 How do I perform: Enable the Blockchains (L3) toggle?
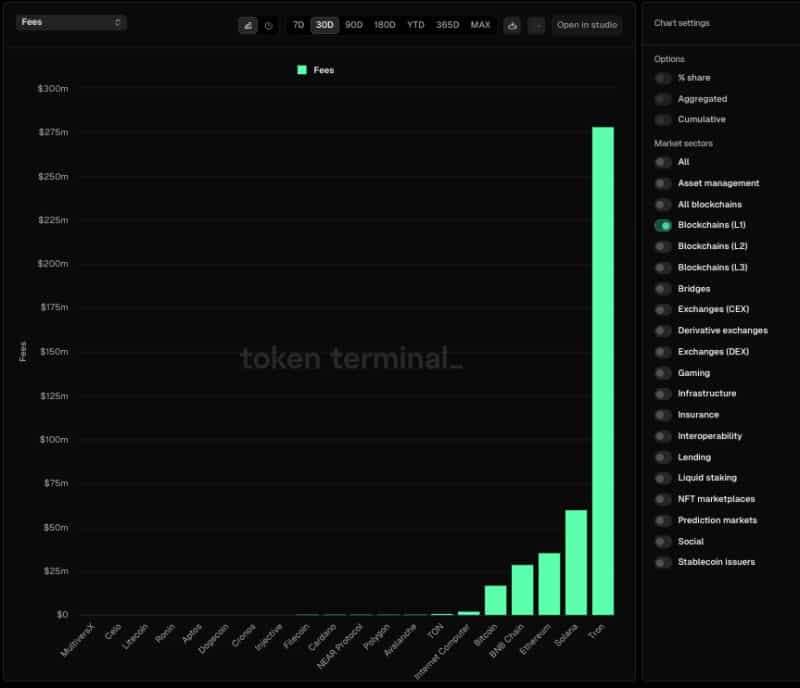tap(663, 267)
